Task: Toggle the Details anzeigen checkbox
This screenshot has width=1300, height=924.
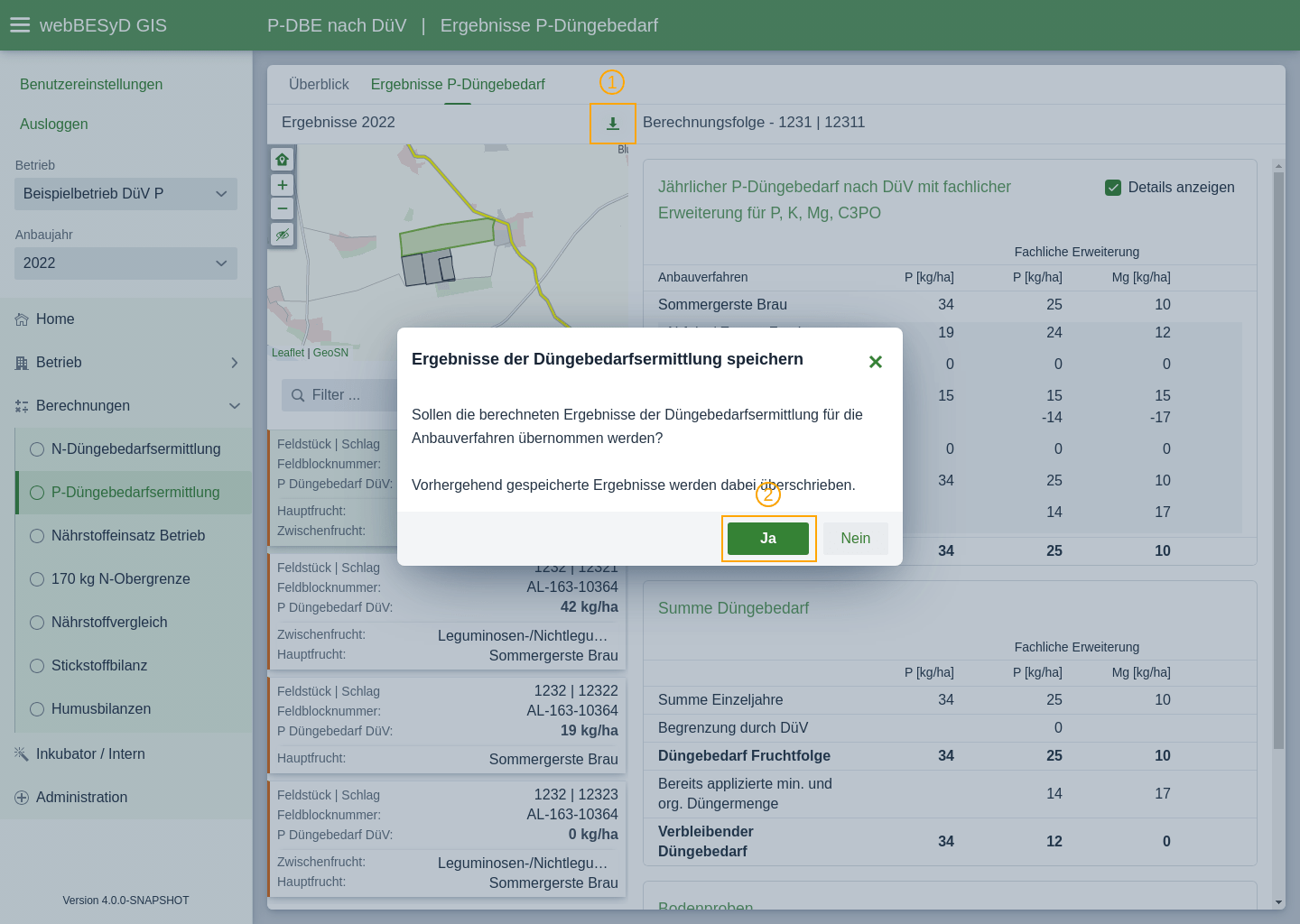Action: point(1113,188)
